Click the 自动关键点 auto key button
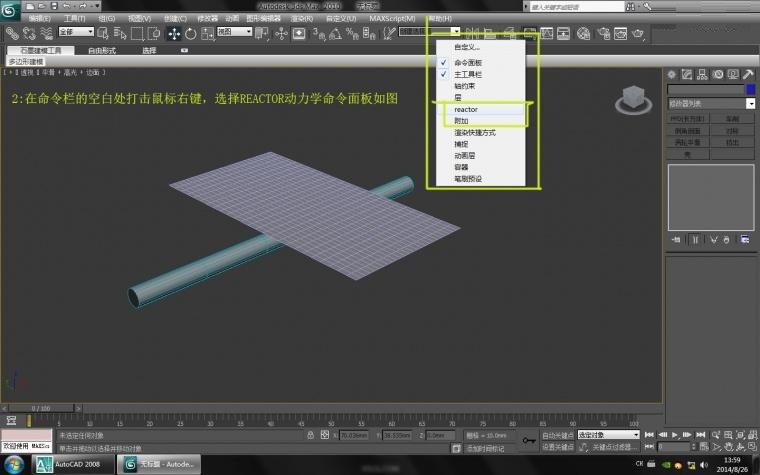This screenshot has height=475, width=760. [x=557, y=435]
